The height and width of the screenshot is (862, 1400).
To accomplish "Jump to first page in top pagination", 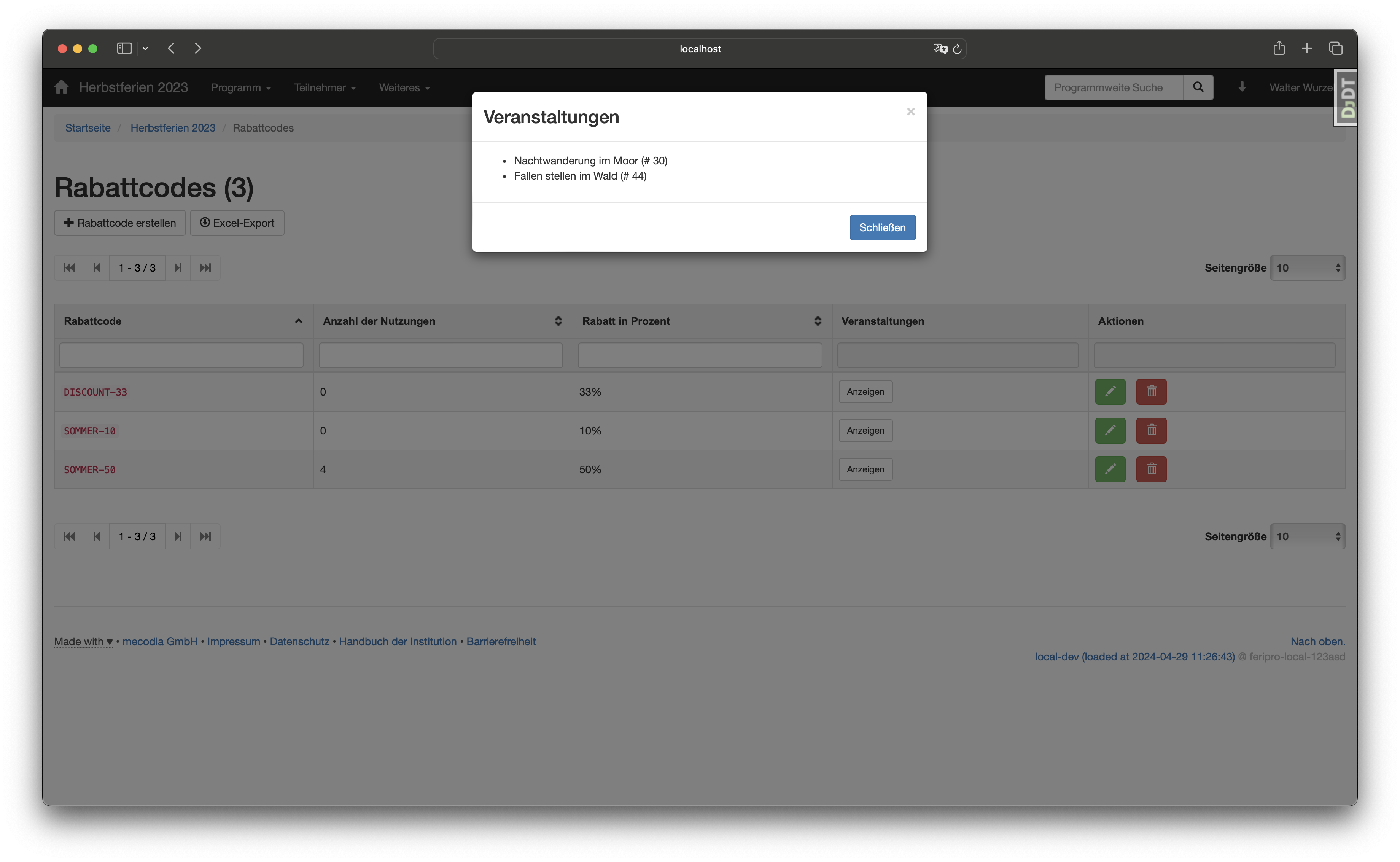I will coord(69,268).
